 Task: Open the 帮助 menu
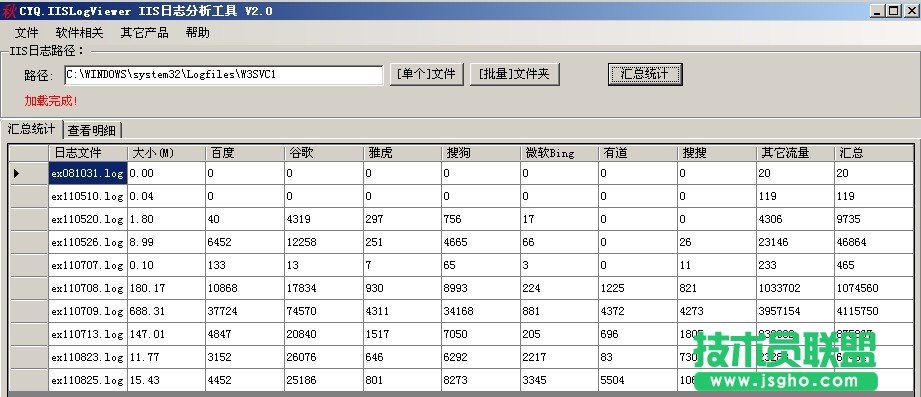[x=197, y=33]
